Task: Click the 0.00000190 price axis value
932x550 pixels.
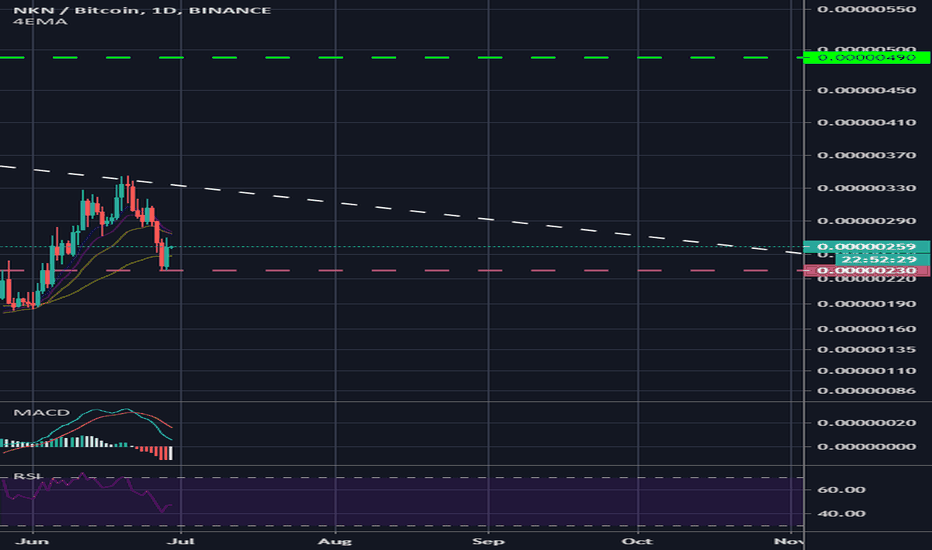Action: [866, 304]
